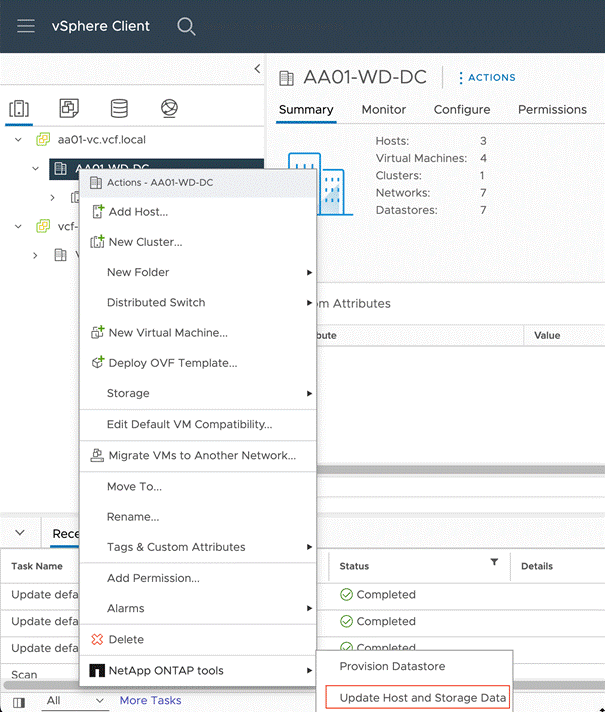
Task: Open the ACTIONS dropdown button
Action: [x=487, y=78]
